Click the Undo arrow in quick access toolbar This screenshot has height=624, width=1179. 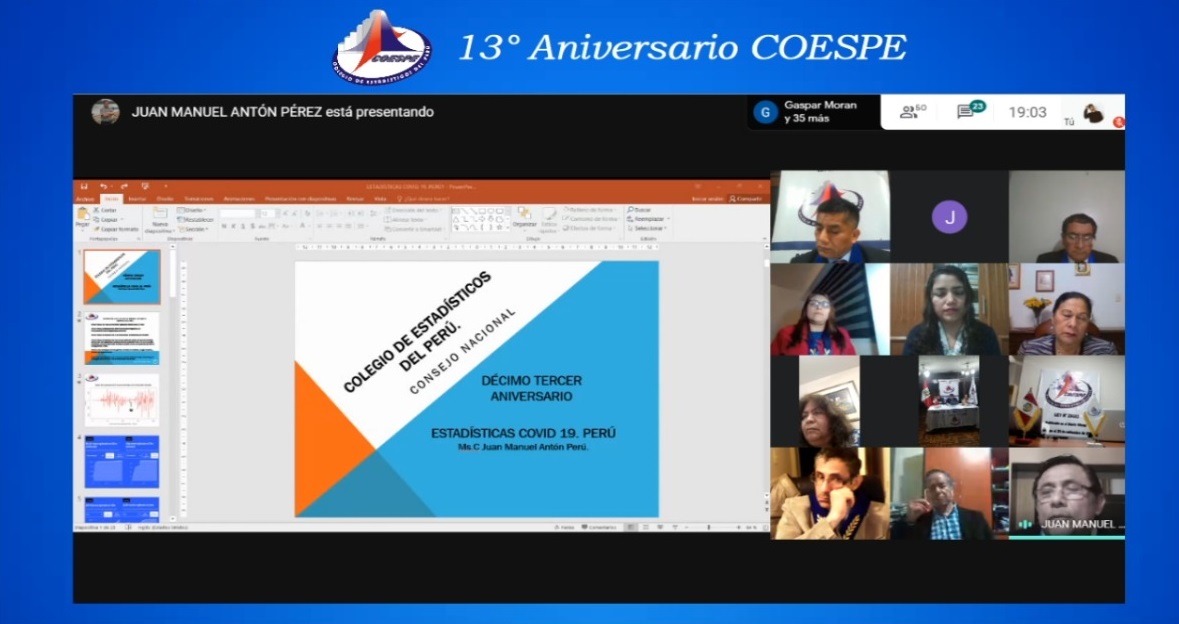tap(104, 186)
